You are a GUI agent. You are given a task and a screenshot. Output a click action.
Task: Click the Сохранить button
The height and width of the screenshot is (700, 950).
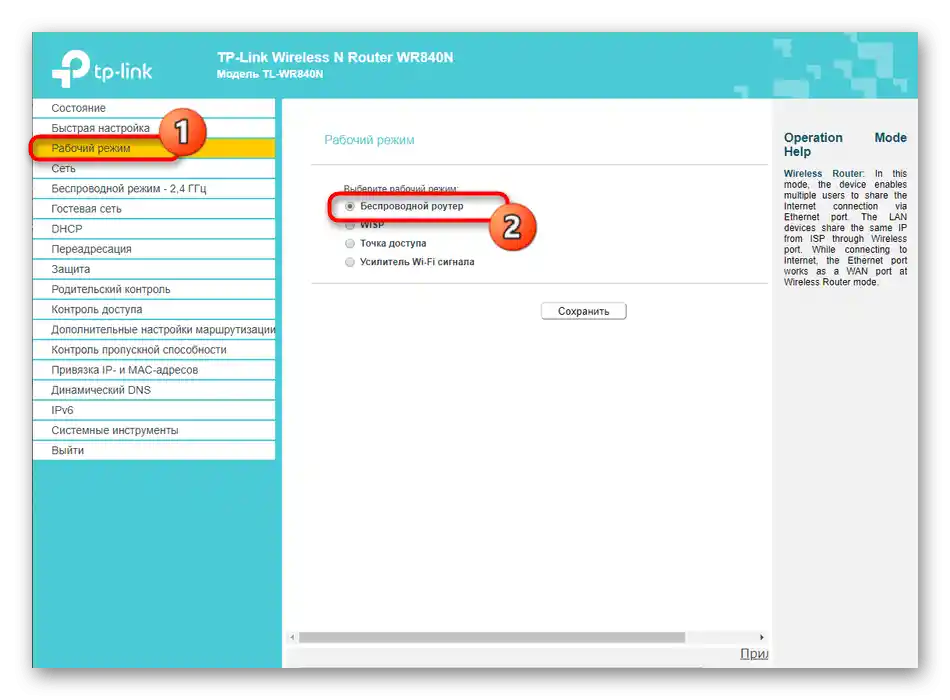click(583, 311)
